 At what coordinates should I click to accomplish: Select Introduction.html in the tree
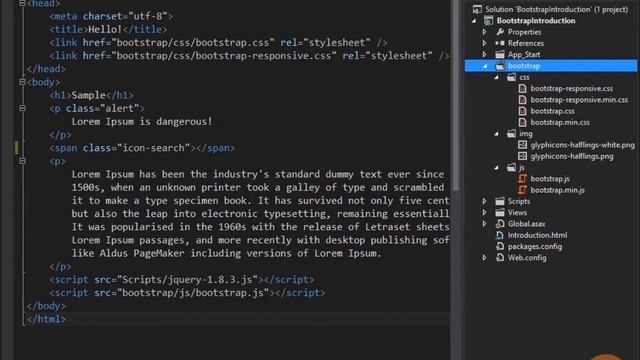click(x=537, y=235)
